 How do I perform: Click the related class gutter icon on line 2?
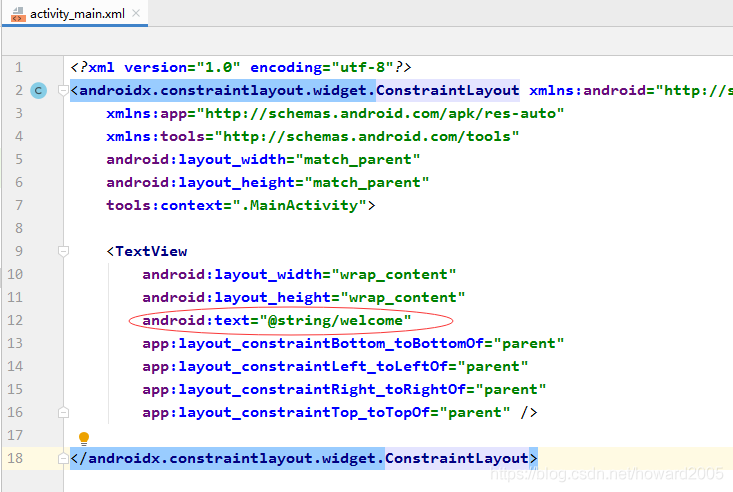[x=38, y=90]
